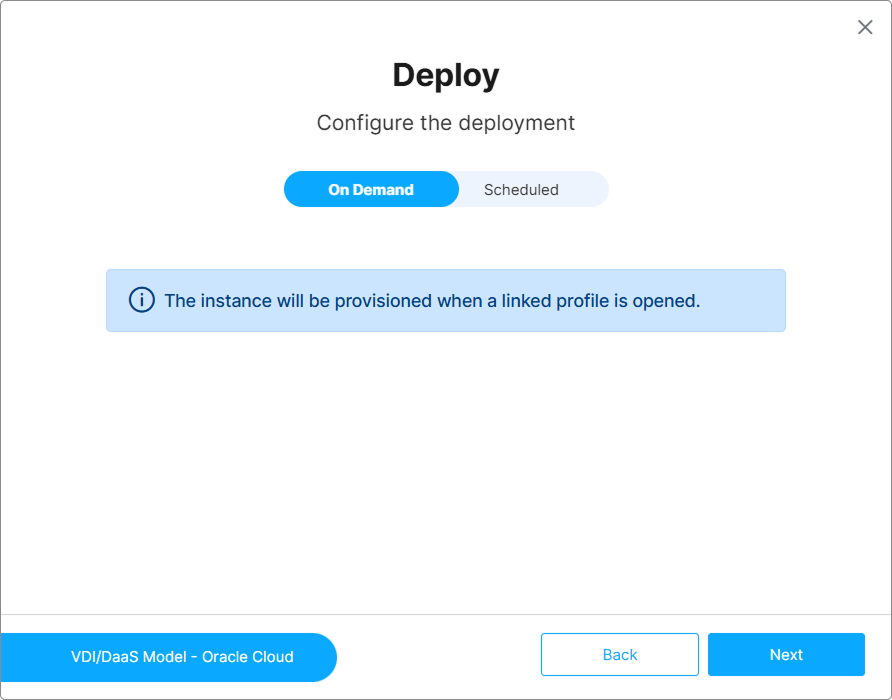Click the 'The instance will be provisioned' message text
Screen dimensions: 892x700
point(432,300)
